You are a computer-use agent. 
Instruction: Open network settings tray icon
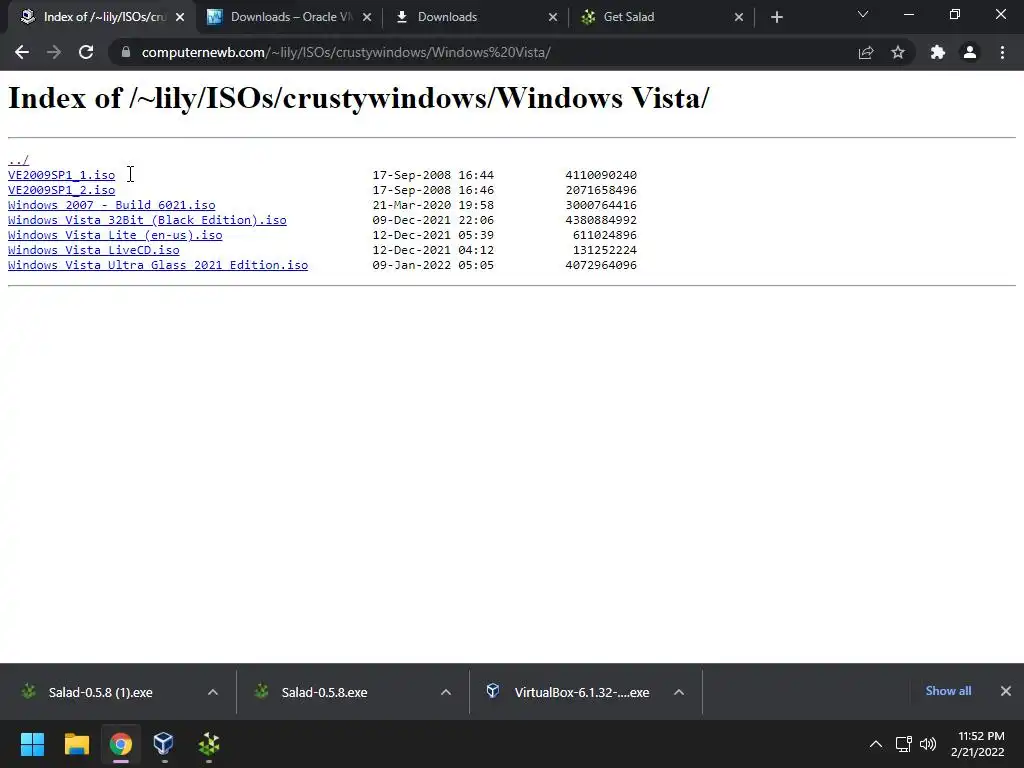point(904,744)
